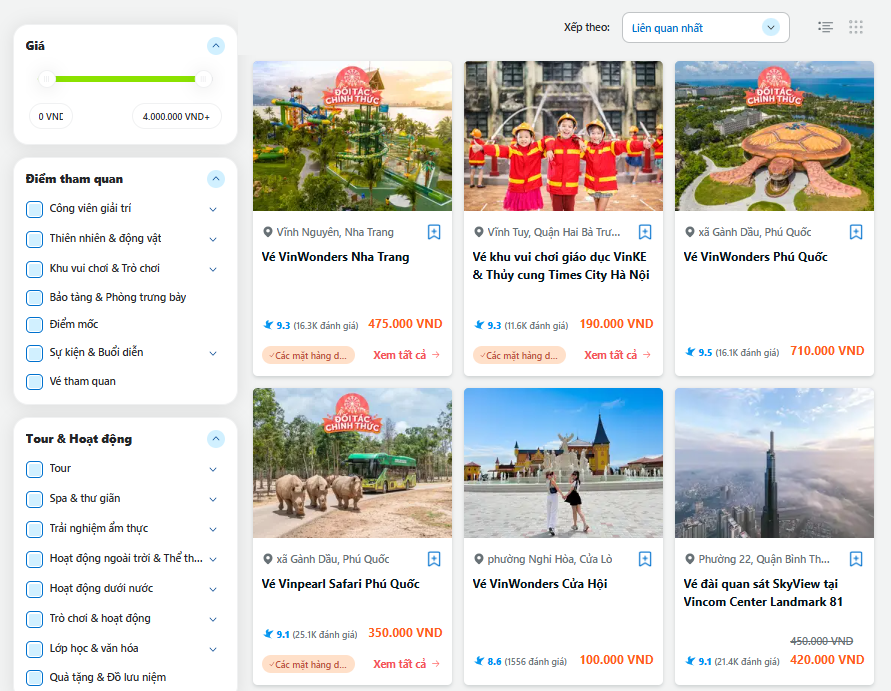Collapse the Tour & Hoạt động section

pos(216,439)
